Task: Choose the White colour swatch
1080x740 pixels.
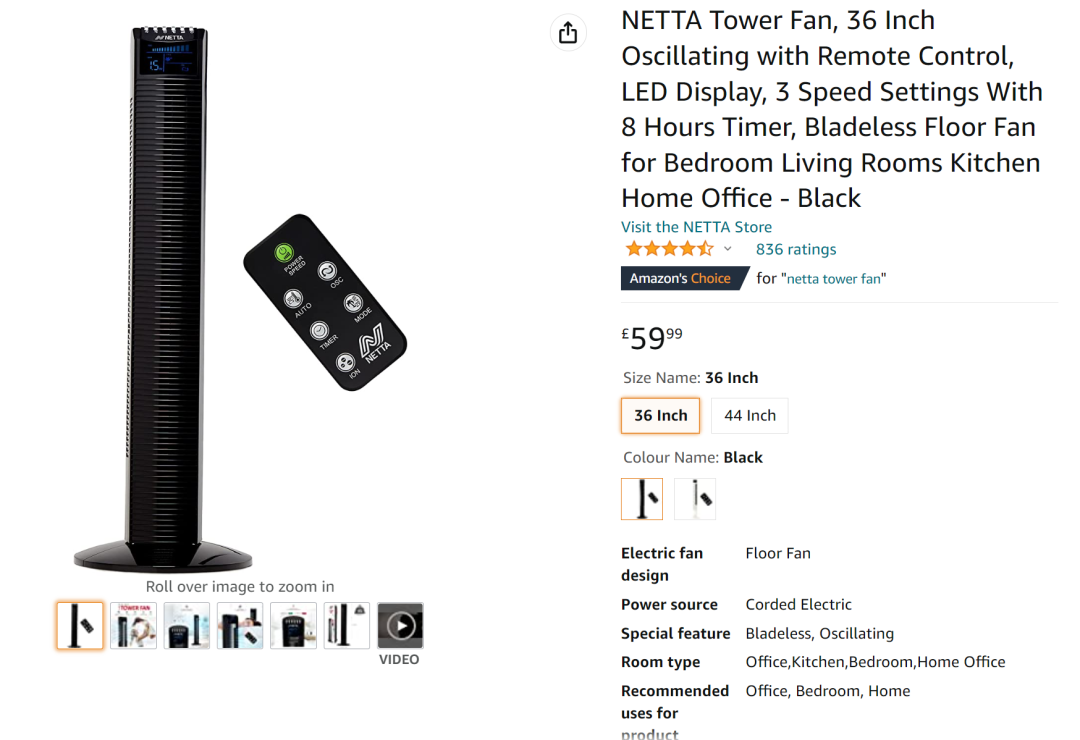Action: [x=695, y=498]
